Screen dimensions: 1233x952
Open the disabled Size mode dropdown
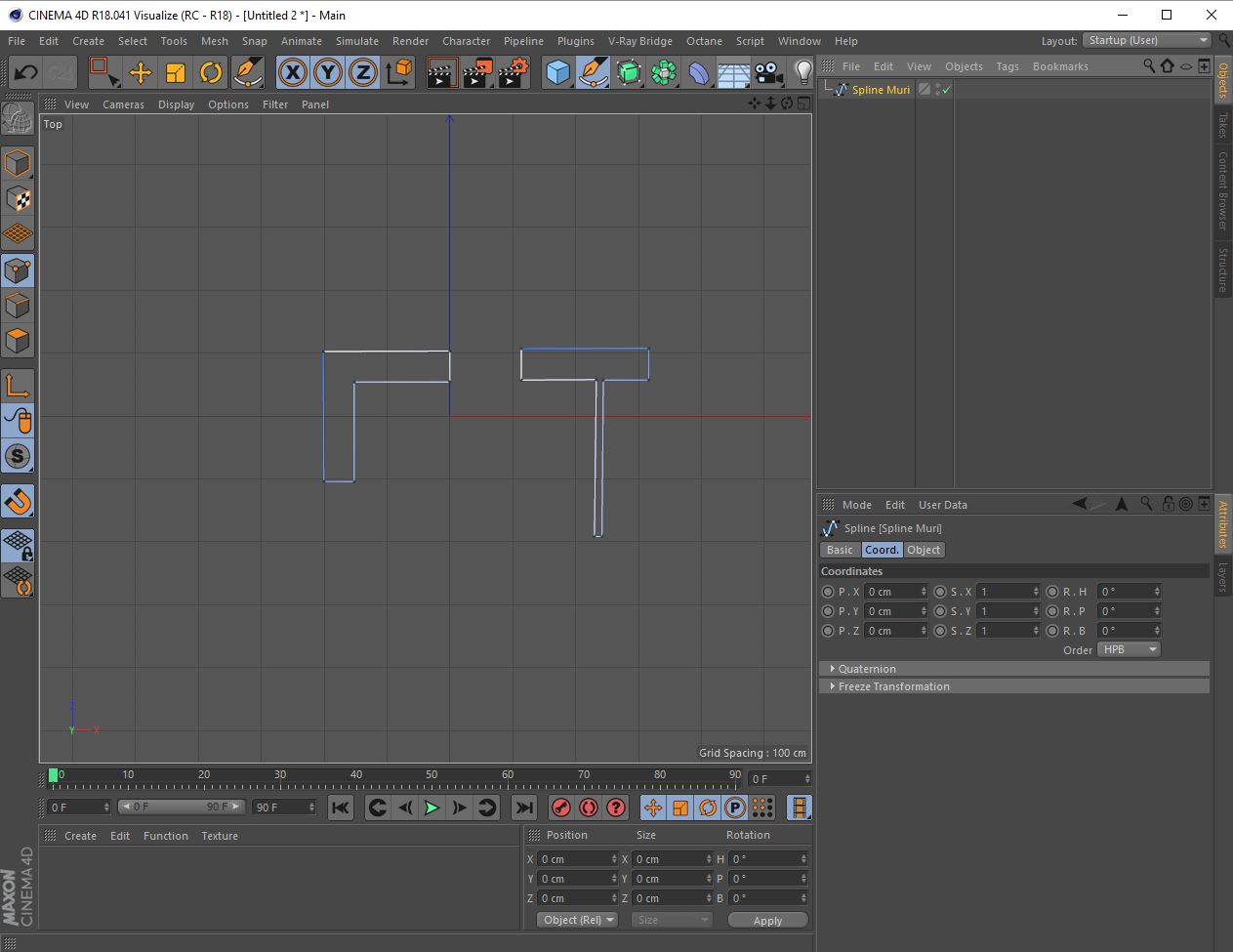672,920
